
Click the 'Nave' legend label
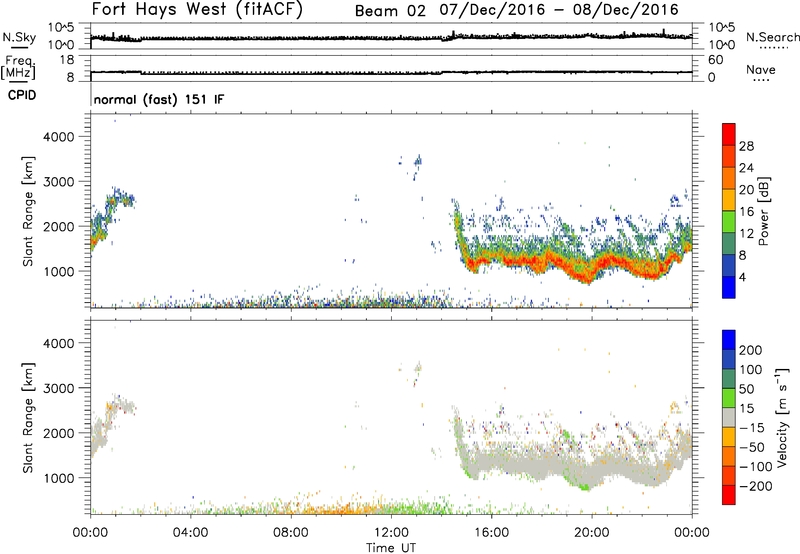(761, 70)
